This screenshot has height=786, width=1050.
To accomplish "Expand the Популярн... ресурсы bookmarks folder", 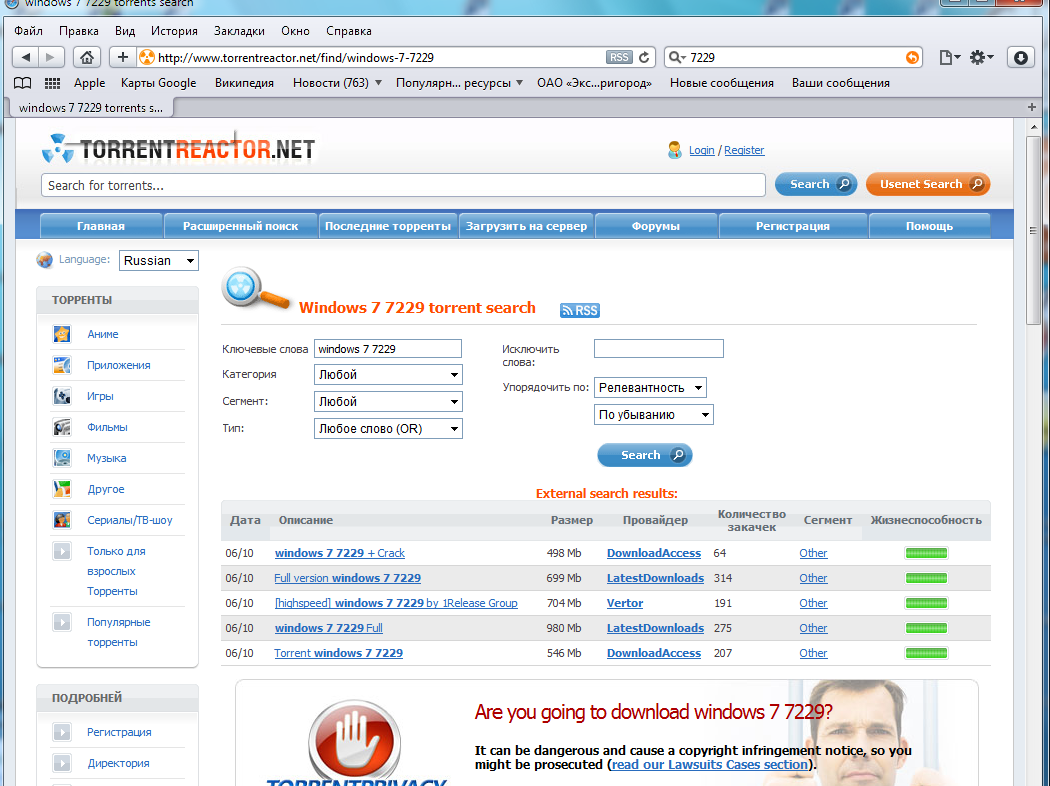I will click(x=459, y=83).
